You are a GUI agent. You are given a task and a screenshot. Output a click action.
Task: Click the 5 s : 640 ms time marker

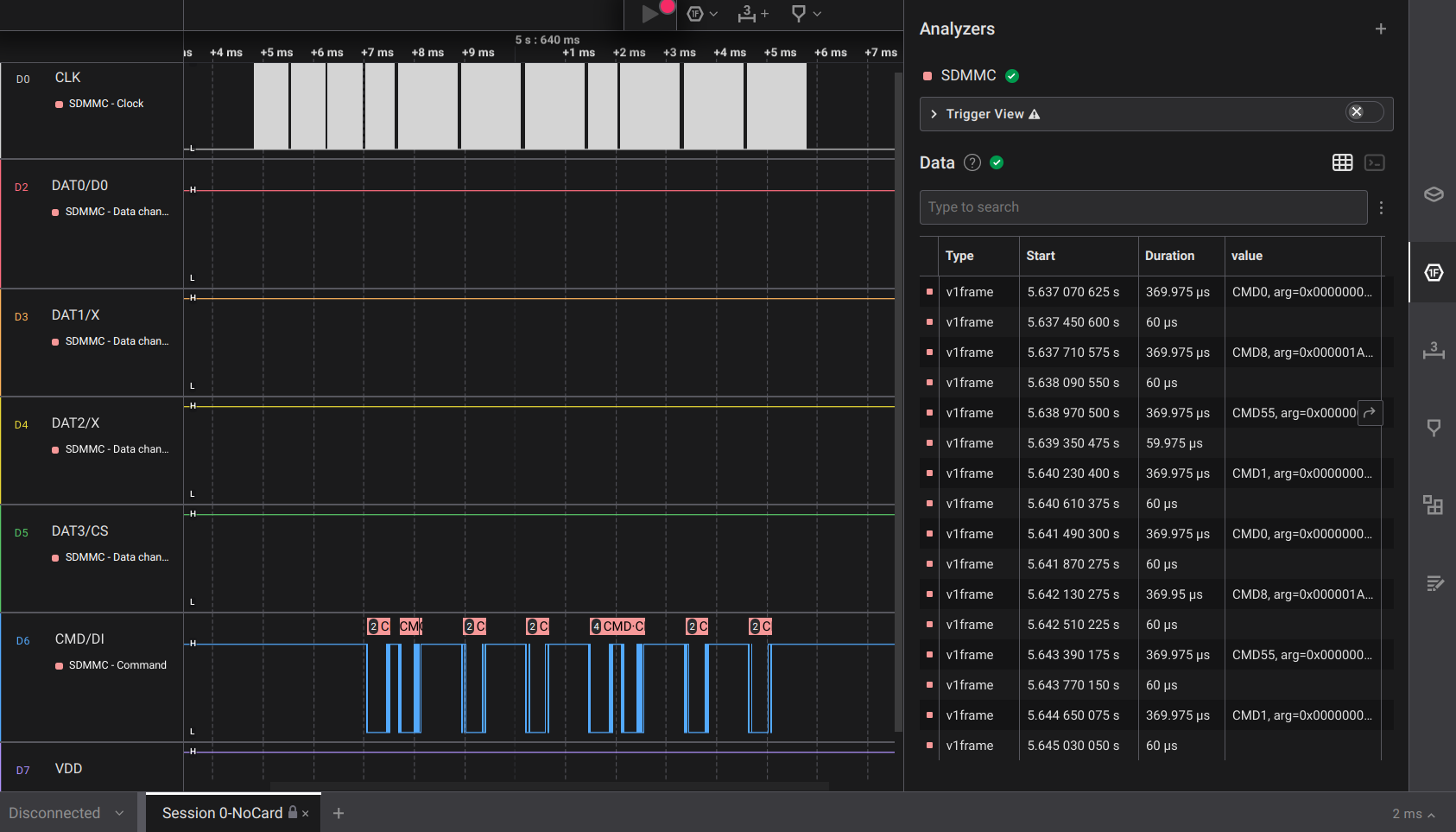tap(548, 40)
